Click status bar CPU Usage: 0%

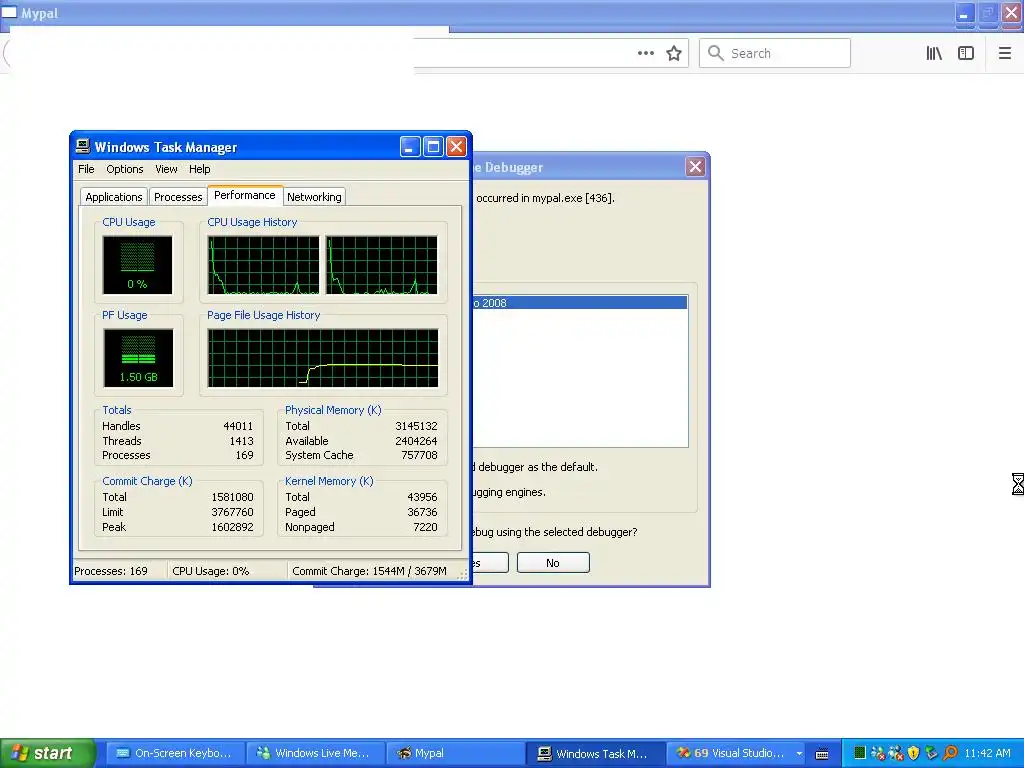210,571
